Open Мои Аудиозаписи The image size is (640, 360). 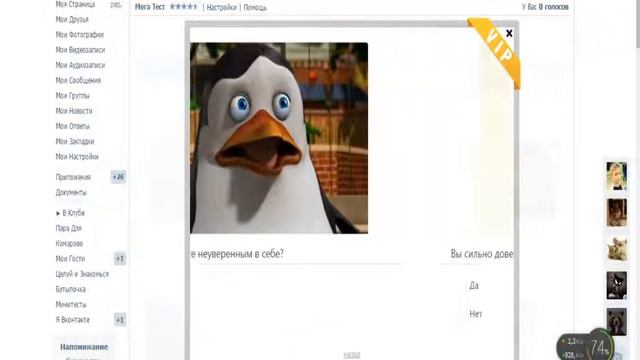coord(80,65)
